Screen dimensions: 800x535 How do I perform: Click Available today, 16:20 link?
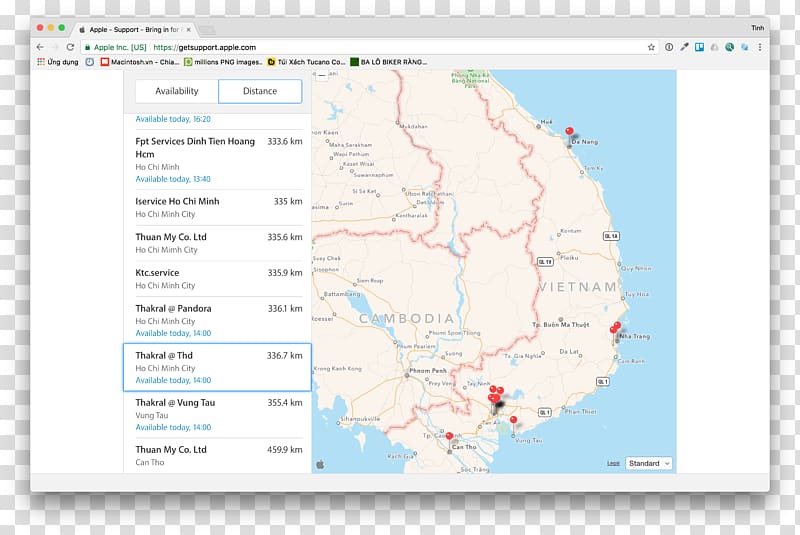point(173,119)
